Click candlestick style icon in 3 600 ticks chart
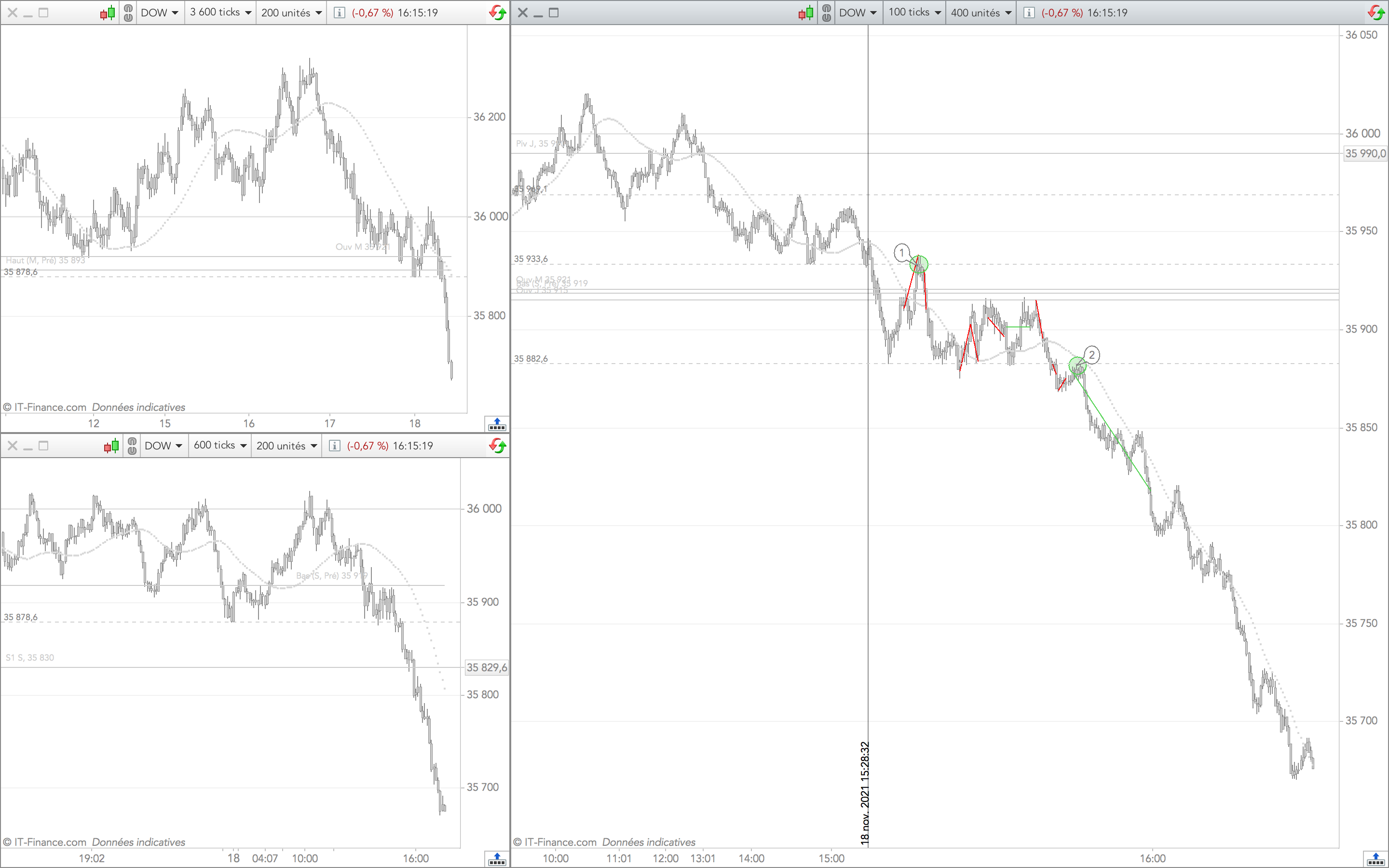The height and width of the screenshot is (868, 1389). pyautogui.click(x=108, y=13)
